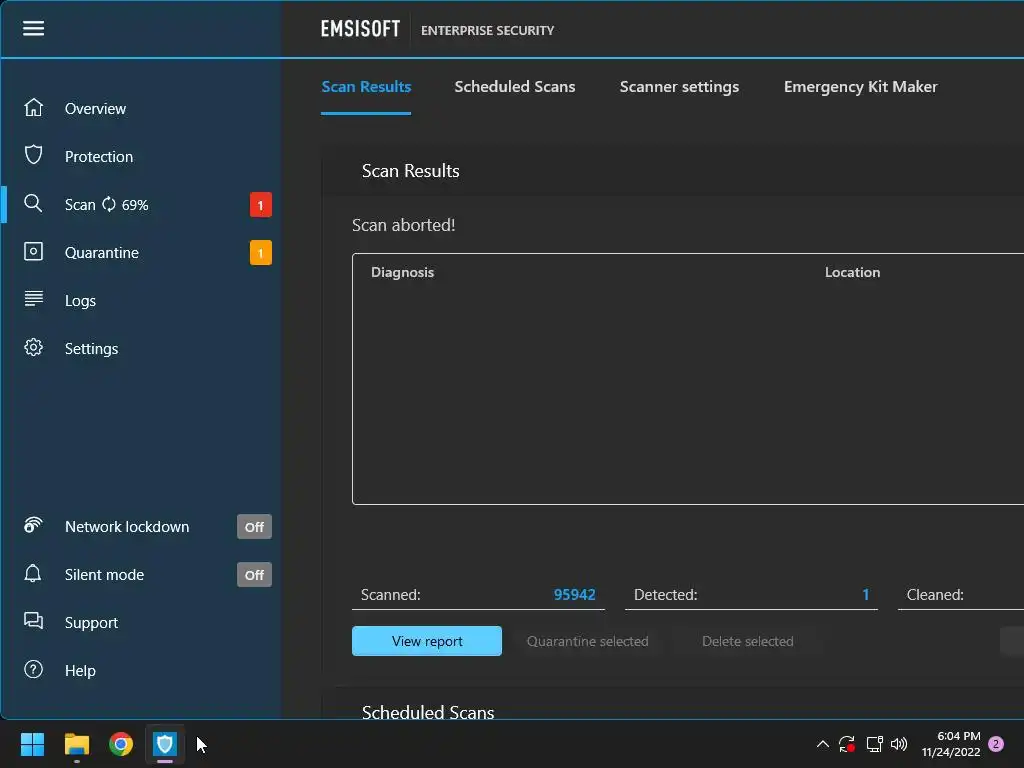Launch Chrome from the taskbar
1024x768 pixels.
pyautogui.click(x=121, y=744)
